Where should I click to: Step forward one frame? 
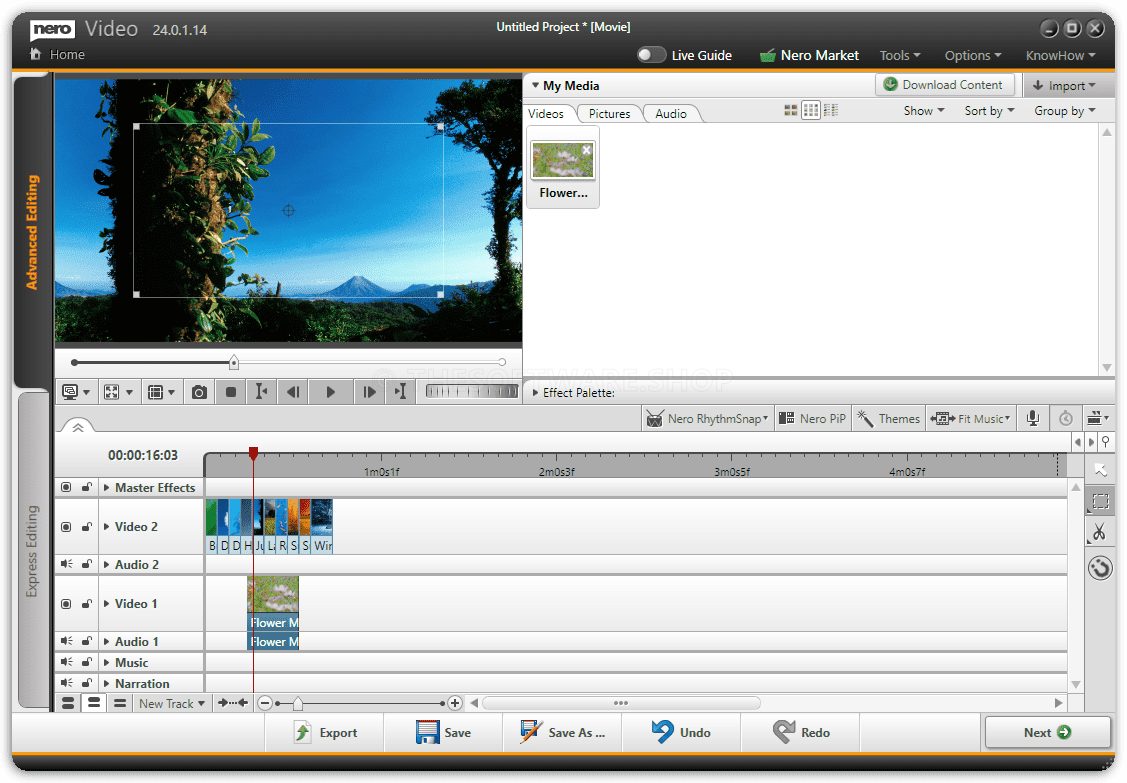[369, 392]
